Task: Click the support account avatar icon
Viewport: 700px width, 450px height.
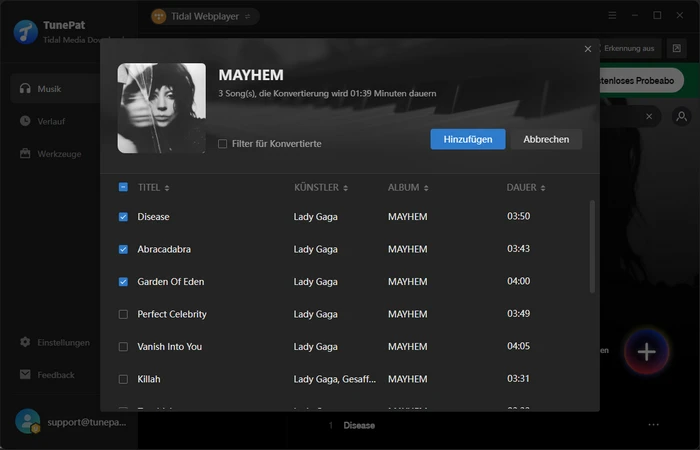Action: click(x=28, y=421)
